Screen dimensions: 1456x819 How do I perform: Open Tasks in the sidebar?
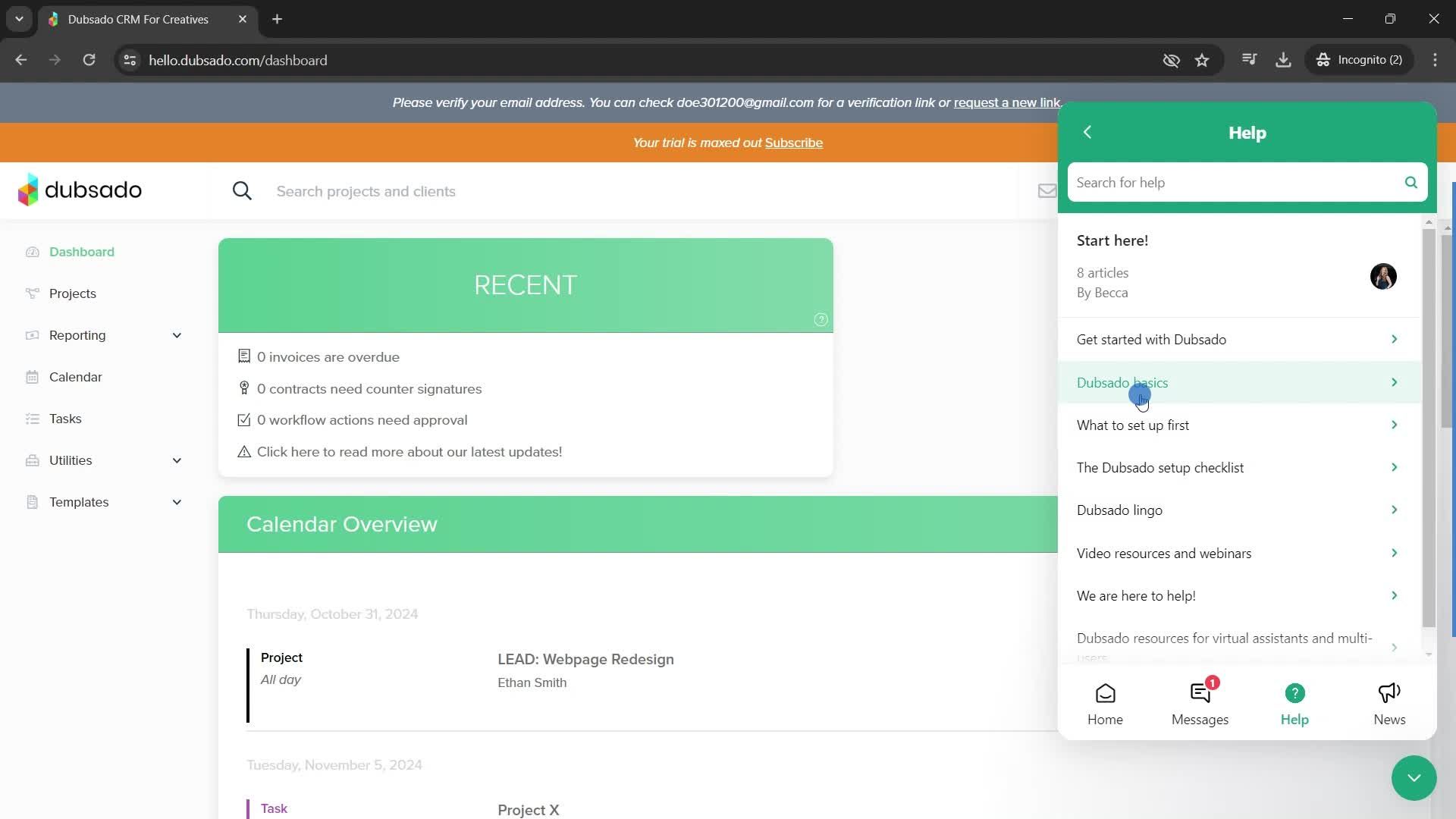pyautogui.click(x=65, y=419)
